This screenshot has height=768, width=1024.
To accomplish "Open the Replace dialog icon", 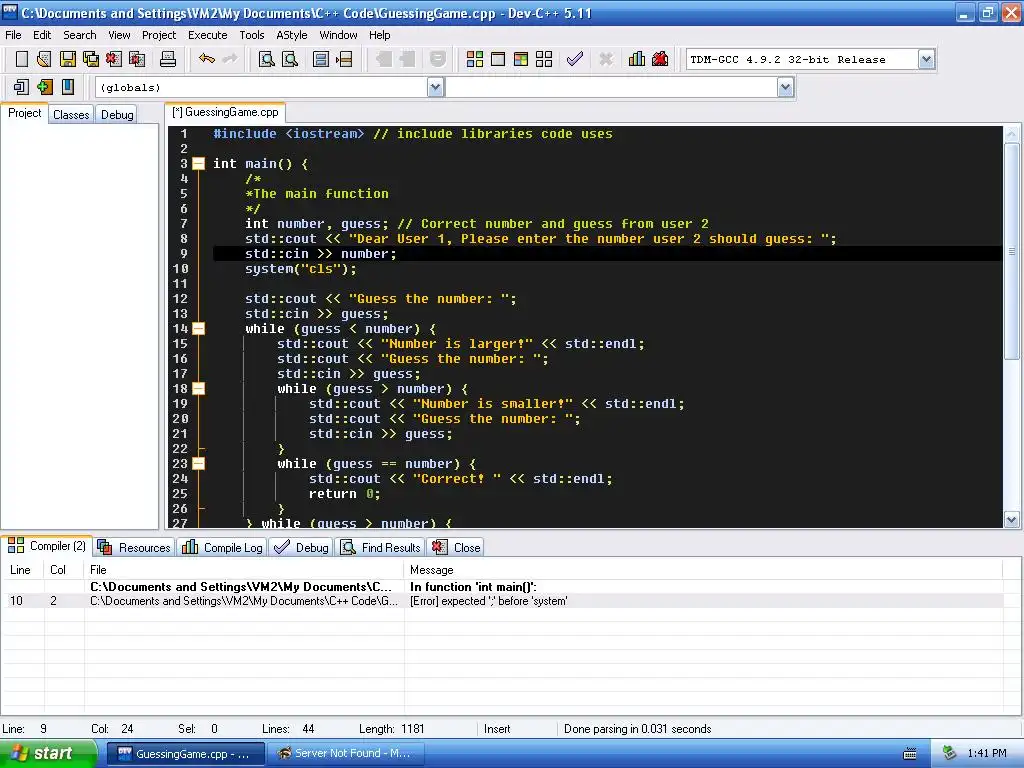I will click(290, 59).
